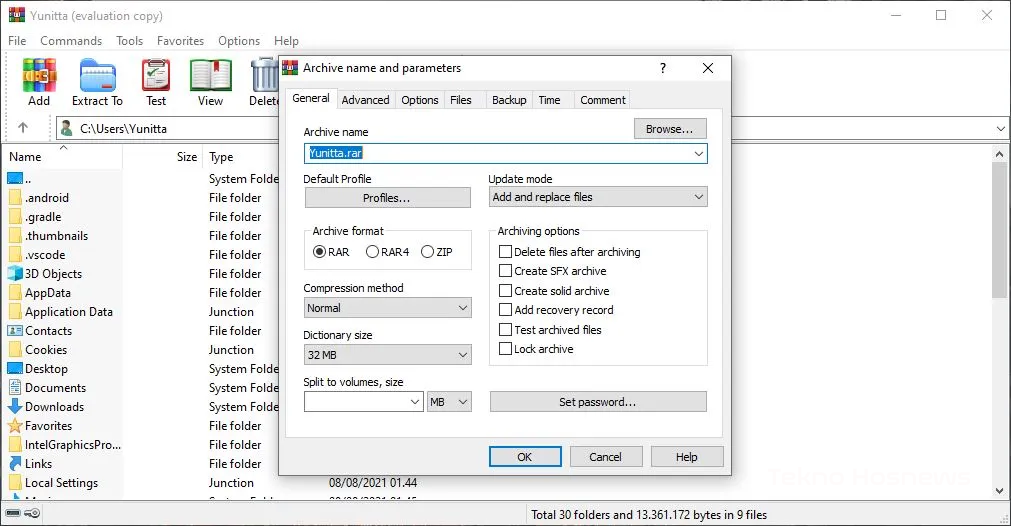Screen dimensions: 1011x526
Task: Click the Favorites star icon
Action: click(15, 425)
